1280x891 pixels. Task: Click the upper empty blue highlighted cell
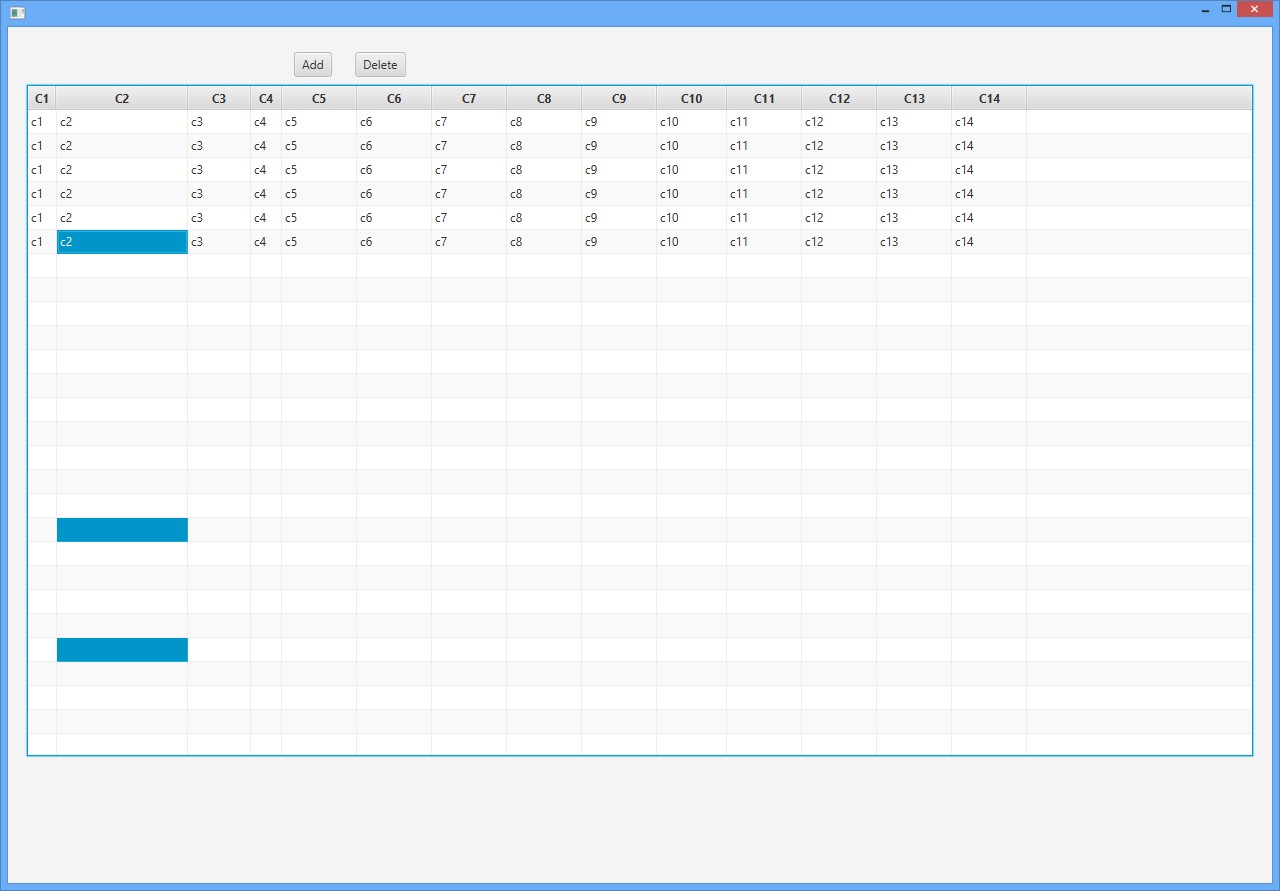122,530
